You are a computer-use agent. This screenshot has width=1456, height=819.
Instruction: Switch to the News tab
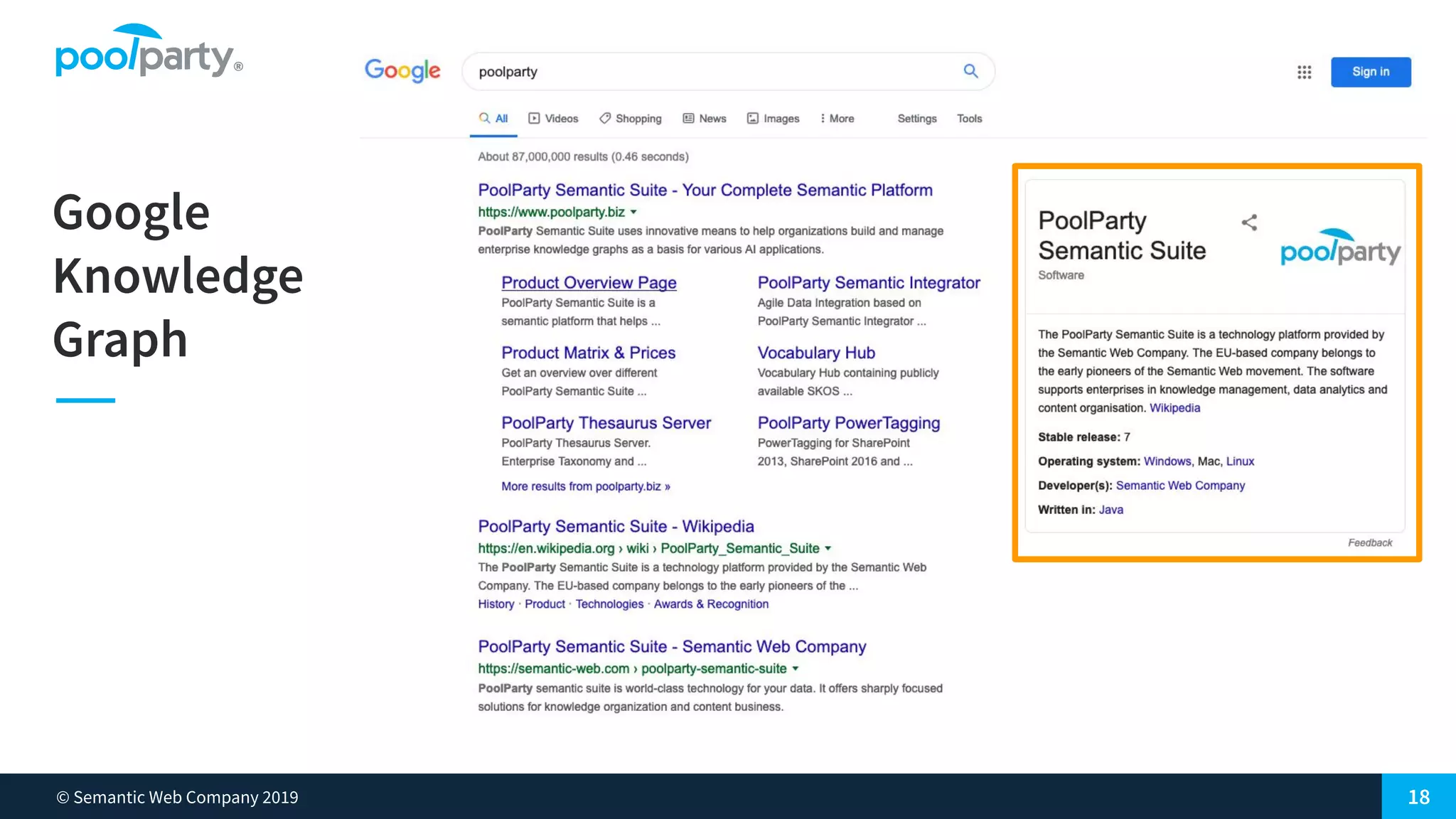click(x=705, y=119)
